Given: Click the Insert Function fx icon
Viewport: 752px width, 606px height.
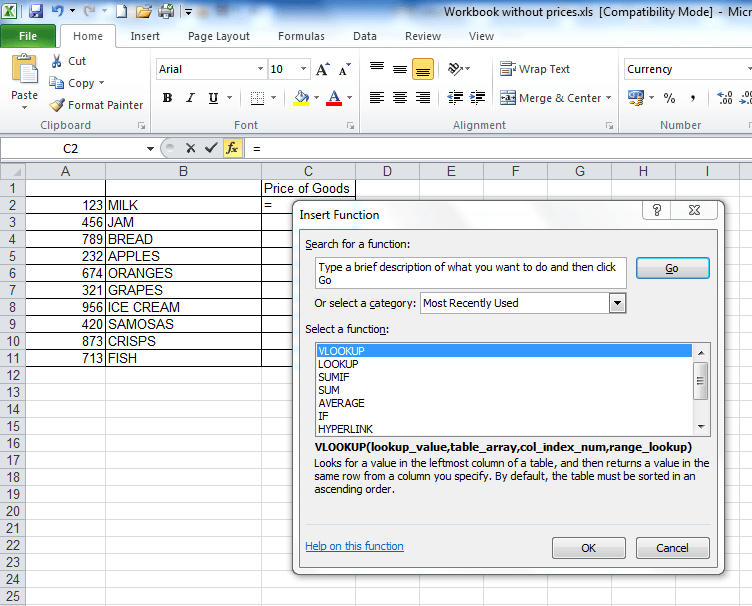Looking at the screenshot, I should coord(232,148).
